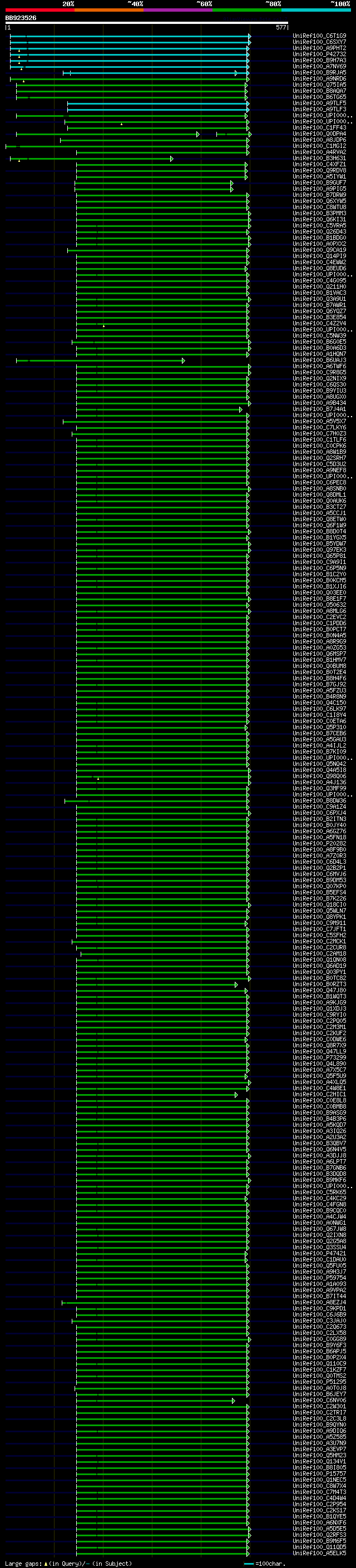Screen dimensions: 356x1568
Task: Open hit UniRef100_A7NV69
Action: pos(319,66)
